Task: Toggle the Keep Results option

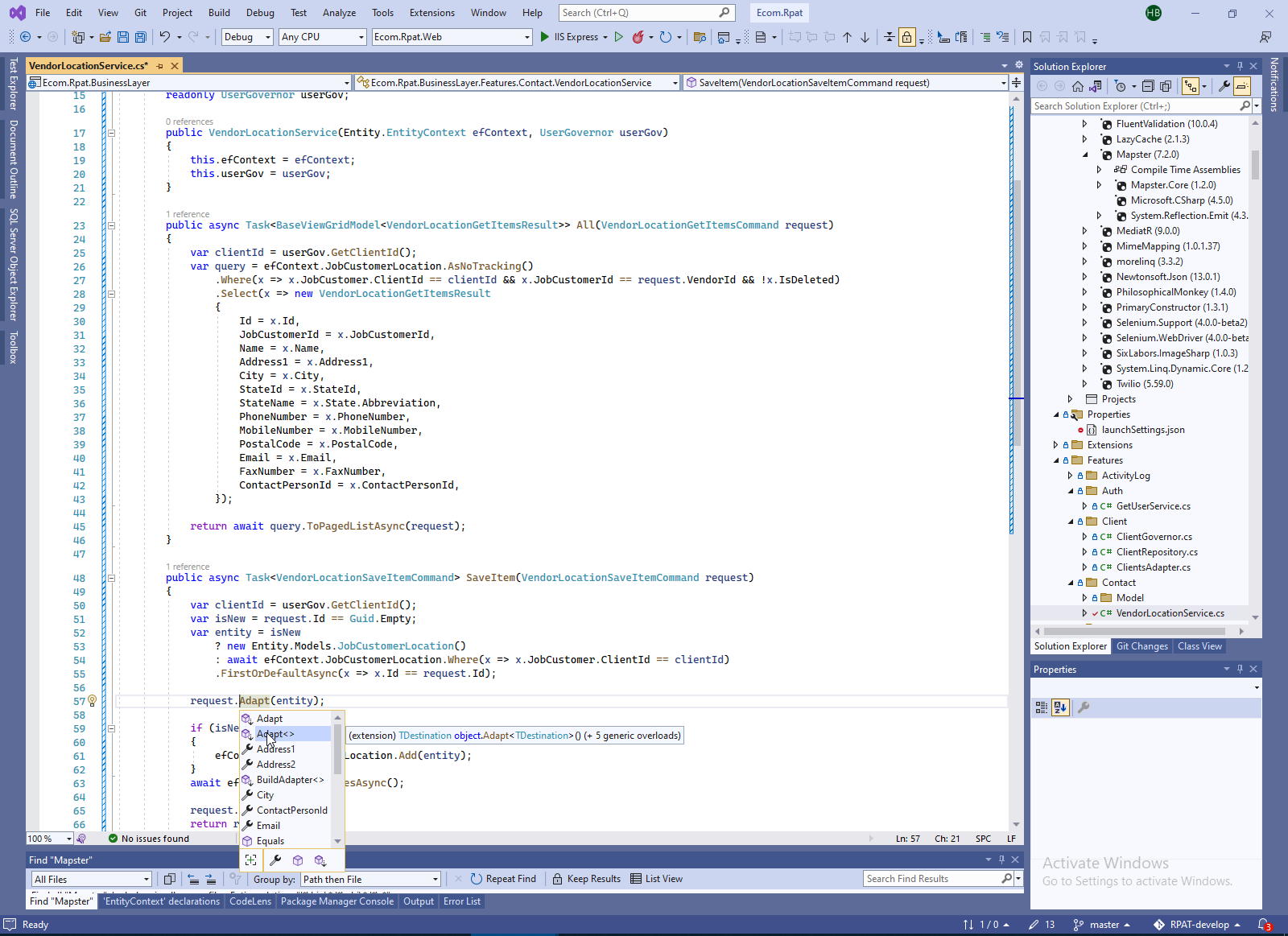Action: (586, 879)
